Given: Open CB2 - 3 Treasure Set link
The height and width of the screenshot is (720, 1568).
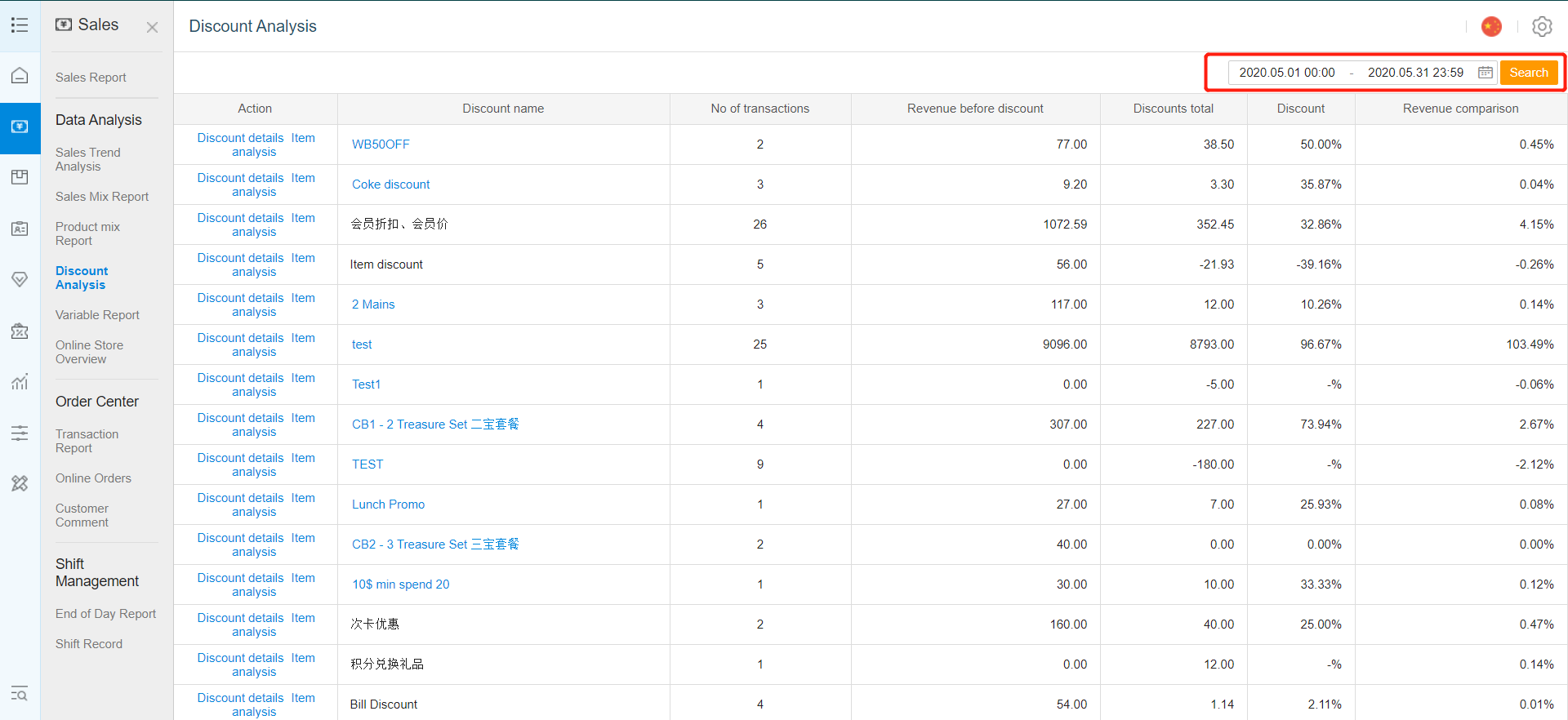Looking at the screenshot, I should point(435,544).
